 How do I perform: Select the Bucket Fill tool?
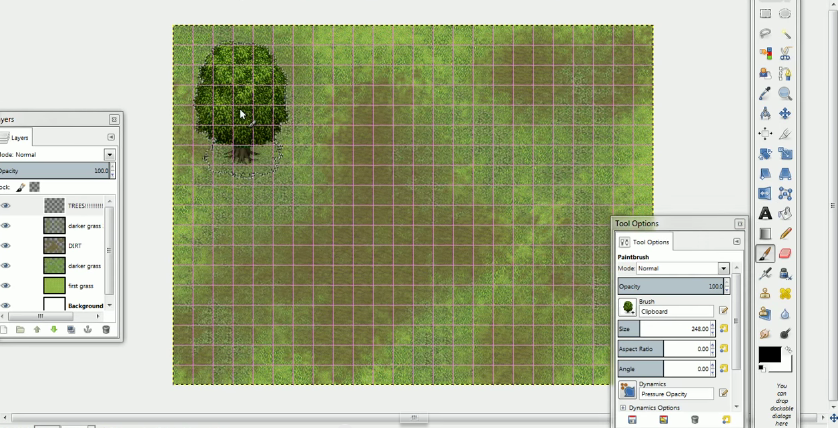(785, 213)
